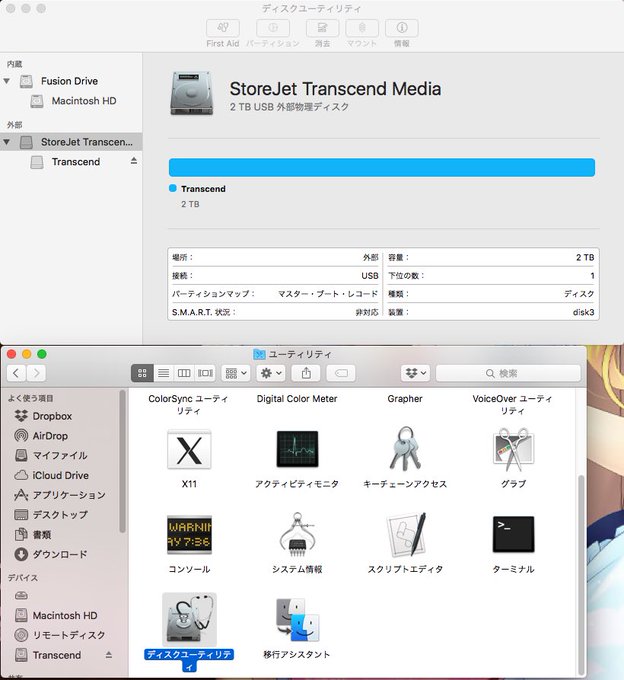
Task: Eject Transcend from Finder sidebar
Action: [x=108, y=655]
